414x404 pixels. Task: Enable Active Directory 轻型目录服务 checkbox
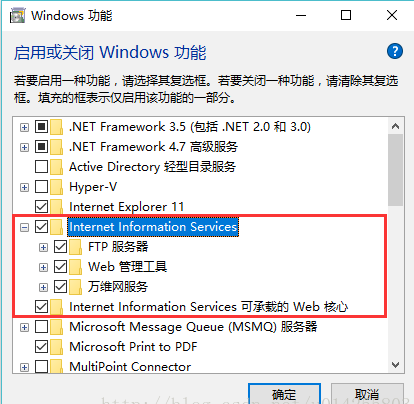(x=41, y=167)
